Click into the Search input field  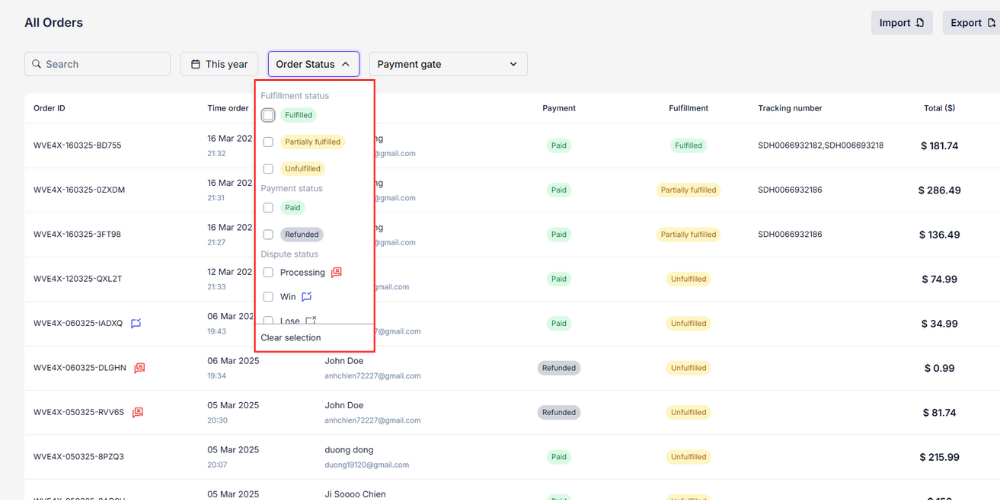tap(105, 64)
